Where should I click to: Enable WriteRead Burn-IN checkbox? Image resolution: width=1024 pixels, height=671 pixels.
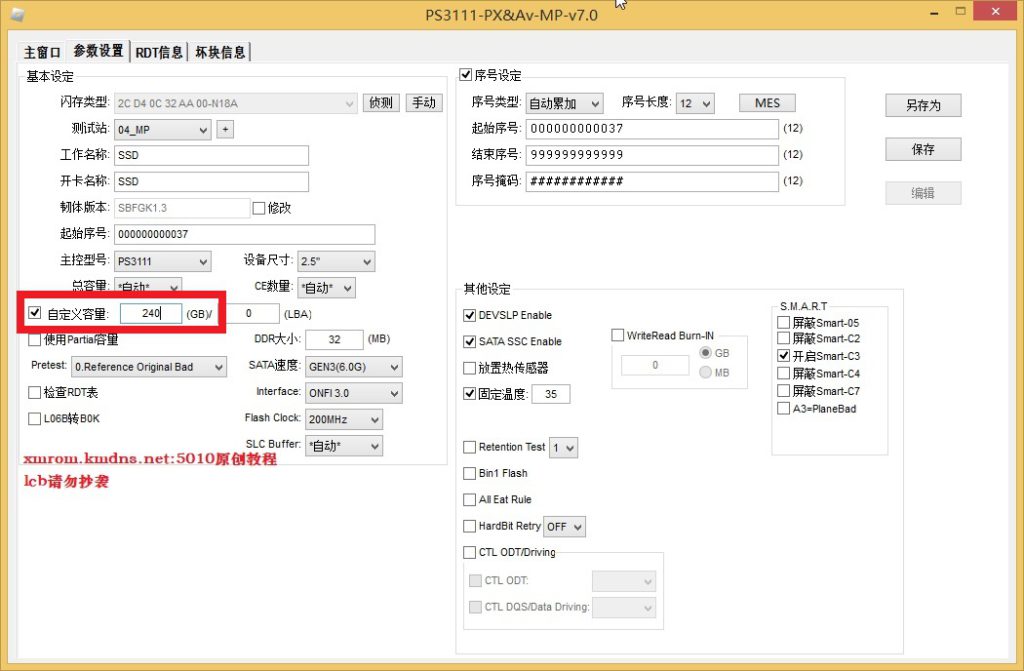coord(617,336)
